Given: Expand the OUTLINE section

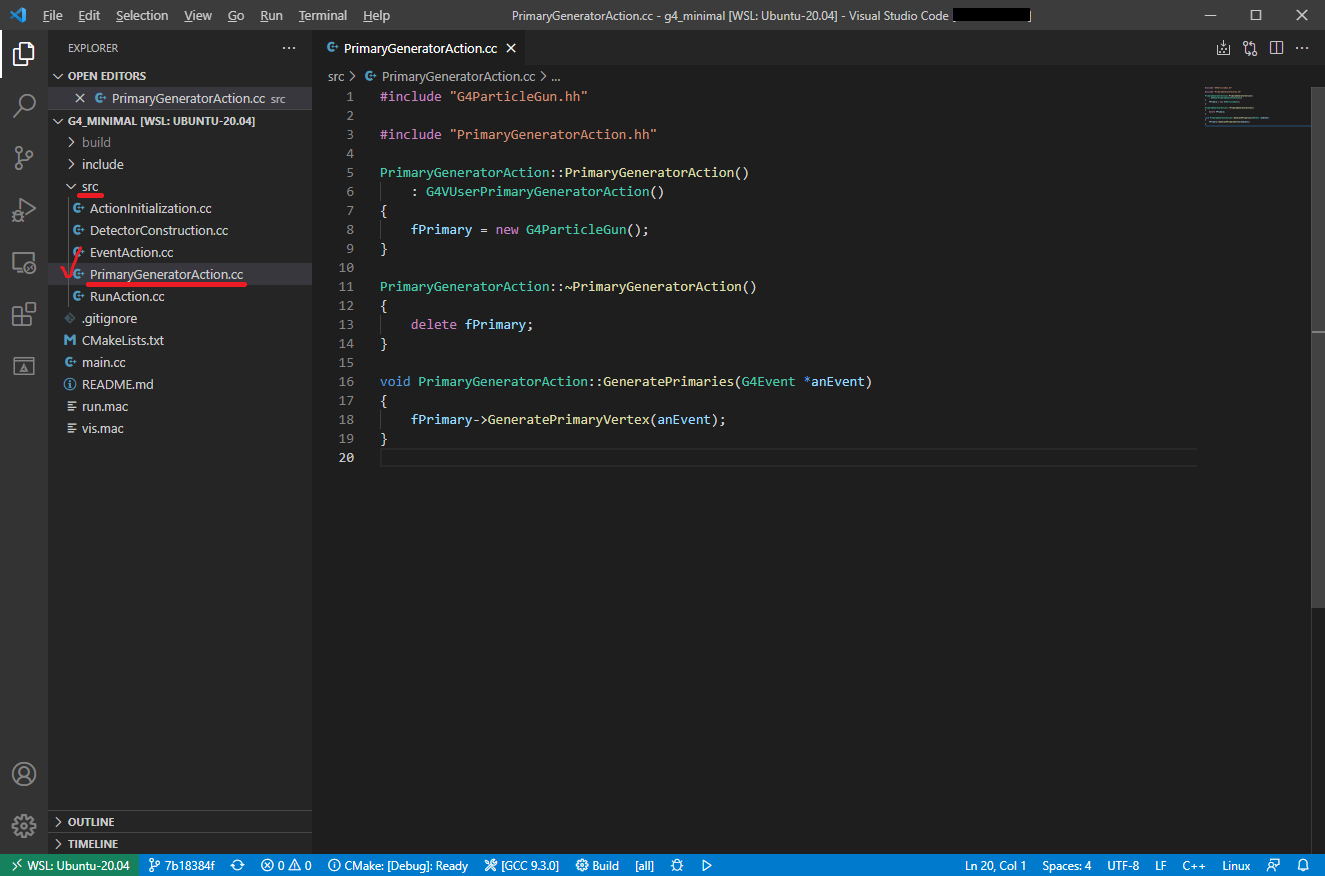Looking at the screenshot, I should tap(90, 822).
